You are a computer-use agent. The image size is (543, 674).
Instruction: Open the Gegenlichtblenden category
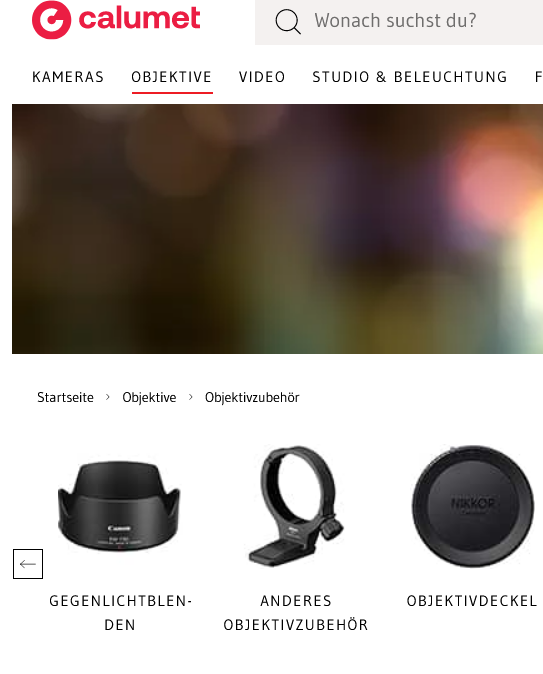120,613
